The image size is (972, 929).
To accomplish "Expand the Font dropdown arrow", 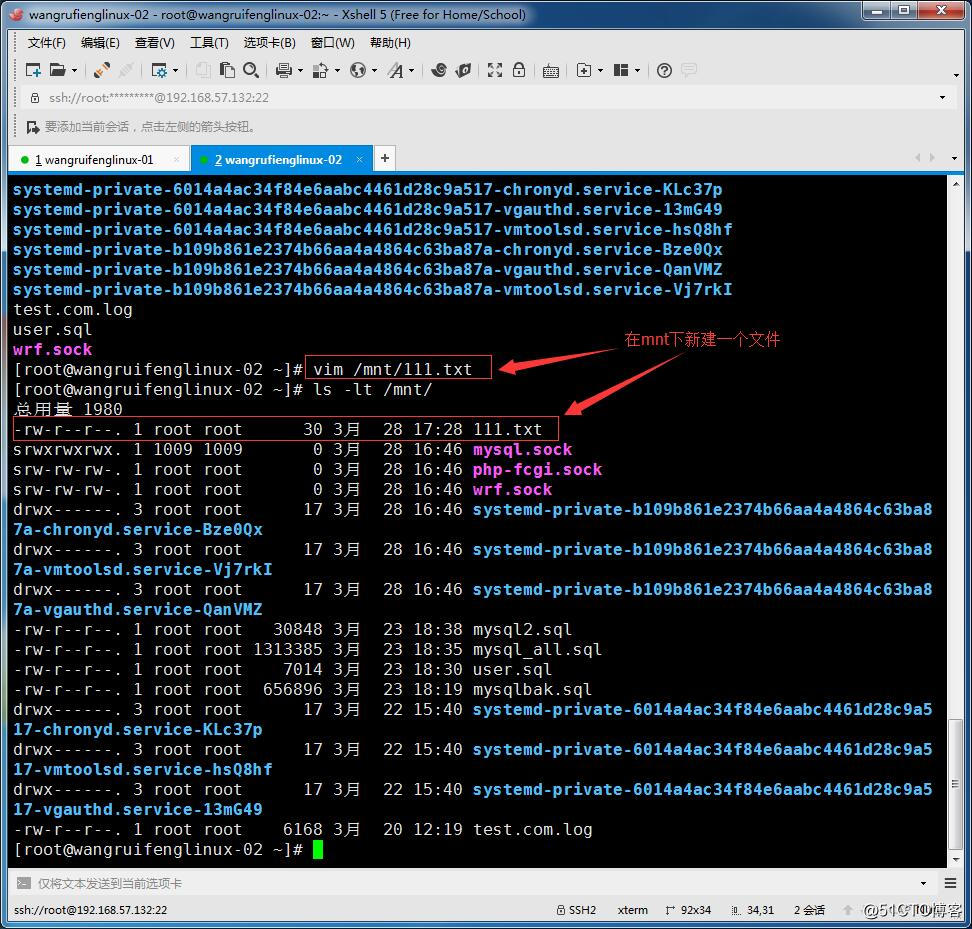I will (x=412, y=71).
